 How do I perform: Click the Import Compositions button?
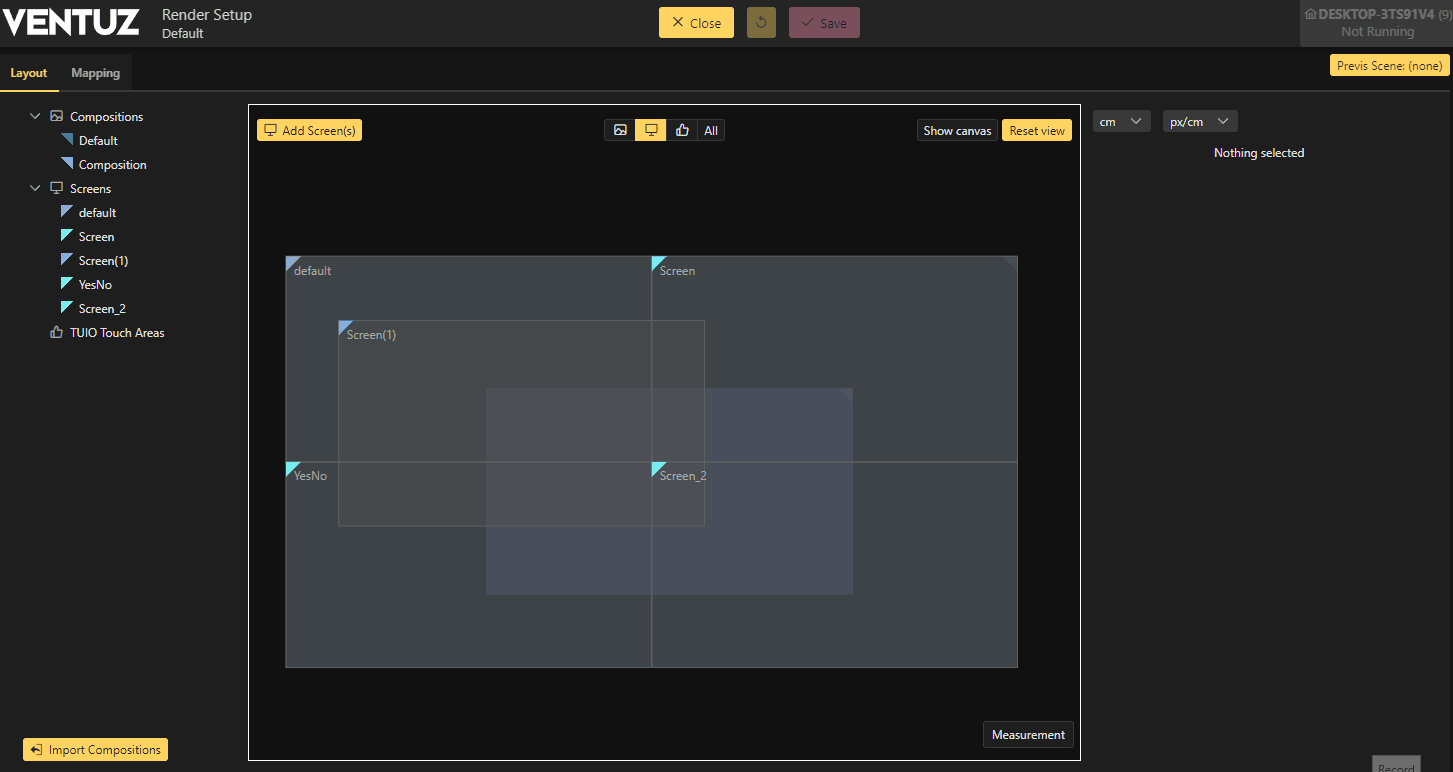pos(95,750)
